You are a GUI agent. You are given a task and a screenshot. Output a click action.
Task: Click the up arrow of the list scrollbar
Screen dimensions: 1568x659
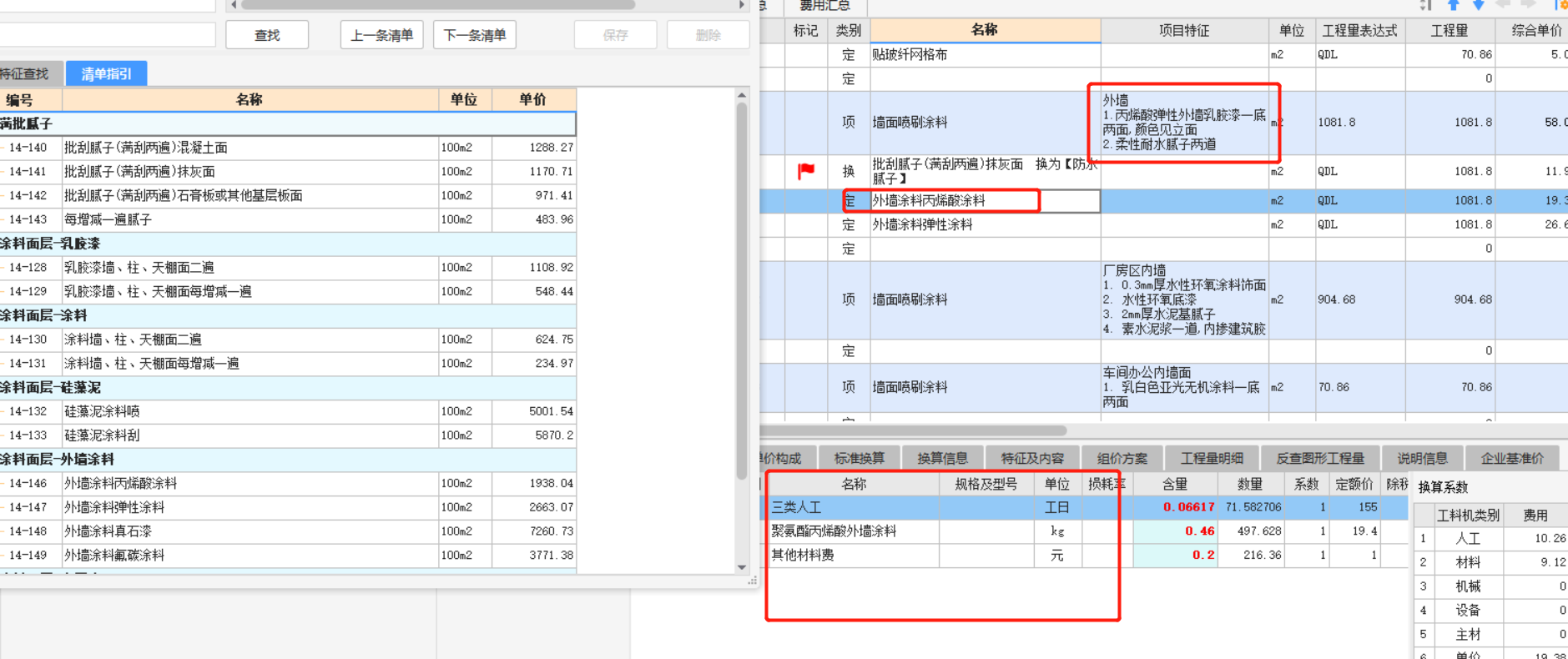tap(742, 95)
